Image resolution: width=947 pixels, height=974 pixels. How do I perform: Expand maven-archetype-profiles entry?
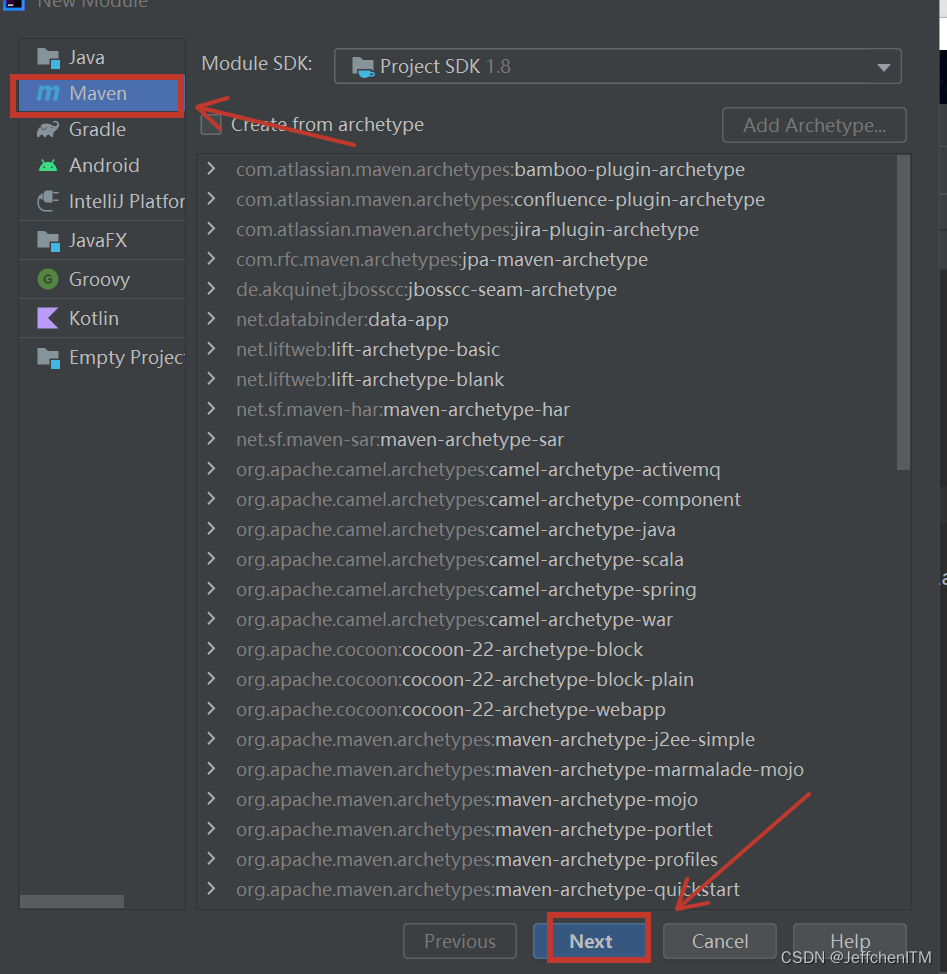tap(211, 859)
